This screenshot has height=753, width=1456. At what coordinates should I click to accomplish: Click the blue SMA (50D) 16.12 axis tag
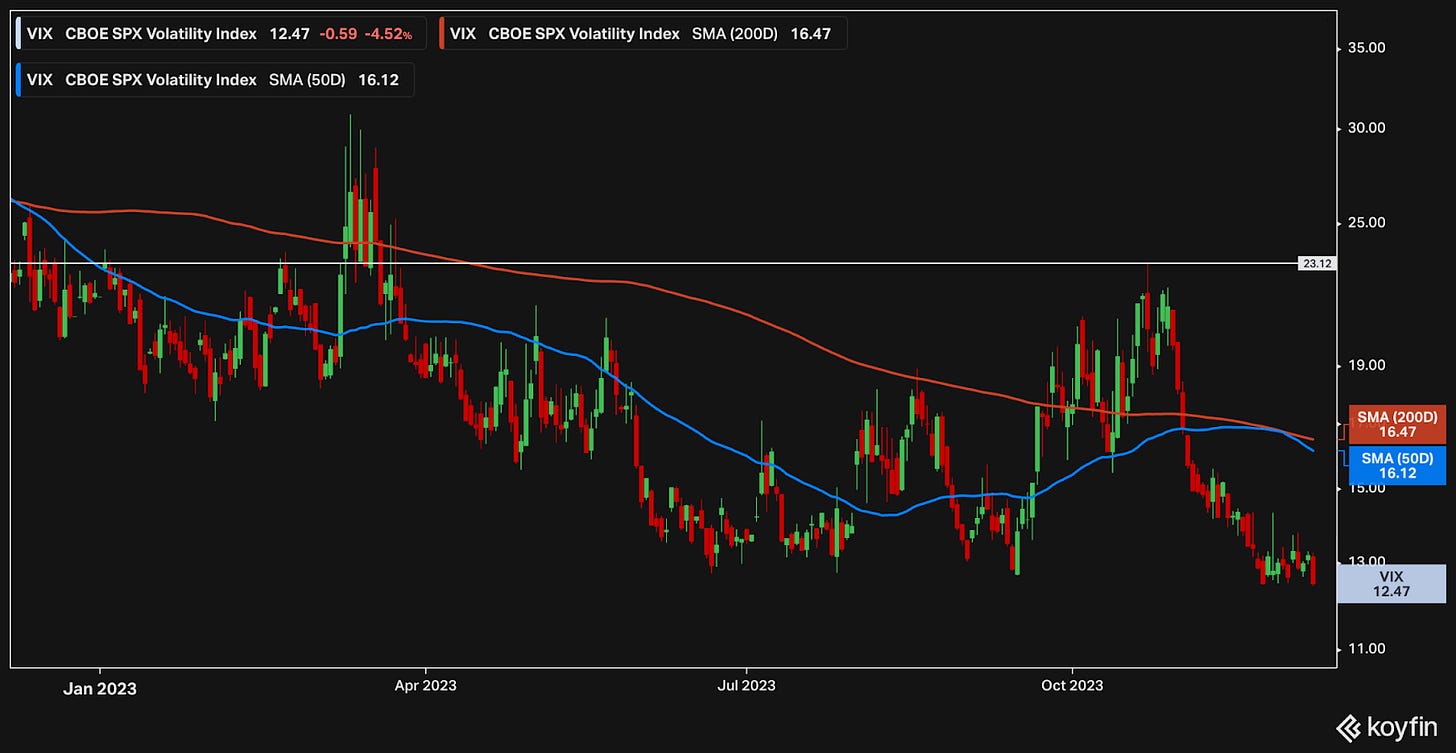tap(1397, 464)
